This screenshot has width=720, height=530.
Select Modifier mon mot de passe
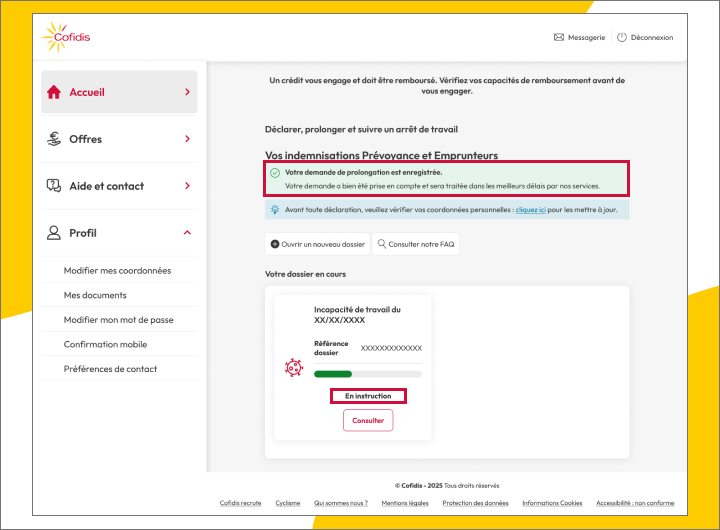click(118, 320)
